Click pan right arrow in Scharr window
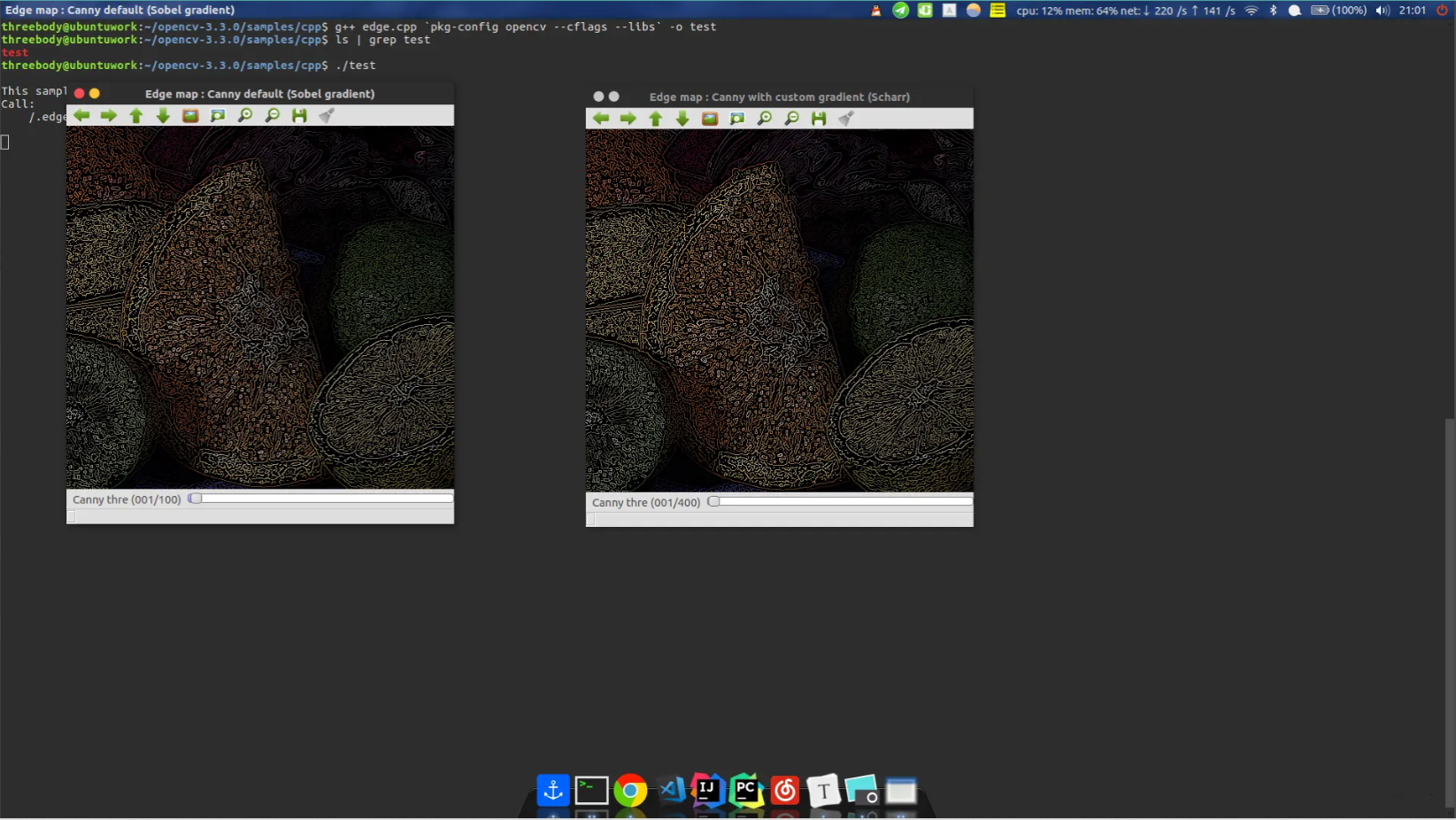 (628, 119)
